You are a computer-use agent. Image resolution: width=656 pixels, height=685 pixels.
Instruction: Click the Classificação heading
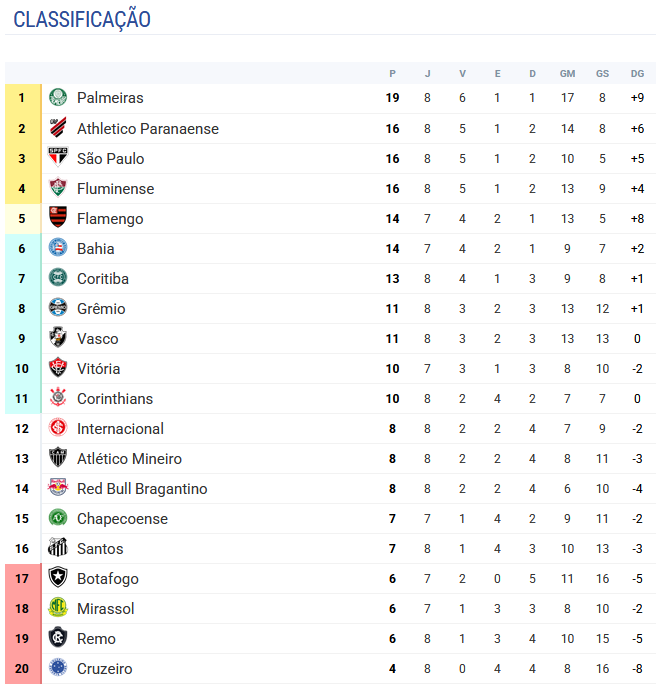[82, 19]
